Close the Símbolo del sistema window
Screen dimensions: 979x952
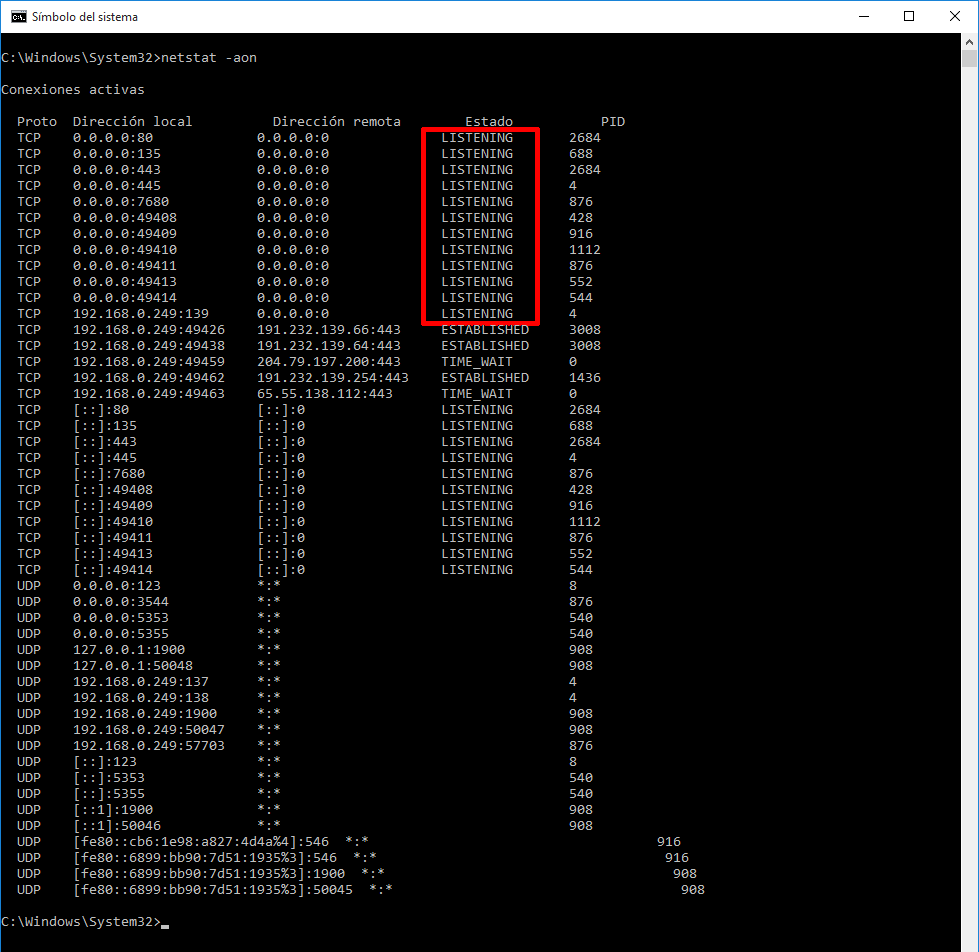(x=955, y=17)
